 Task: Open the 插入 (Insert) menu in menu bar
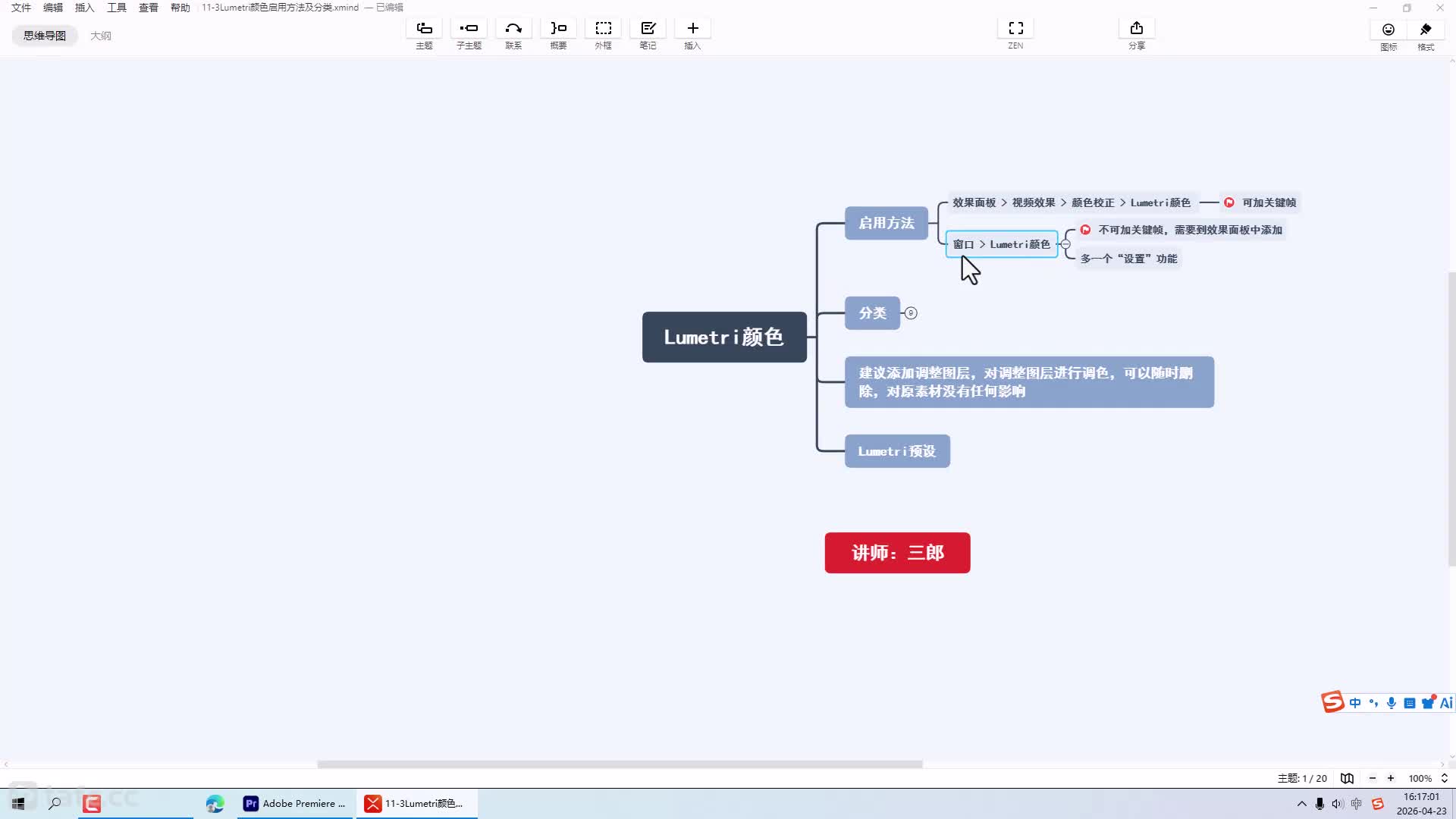point(85,8)
